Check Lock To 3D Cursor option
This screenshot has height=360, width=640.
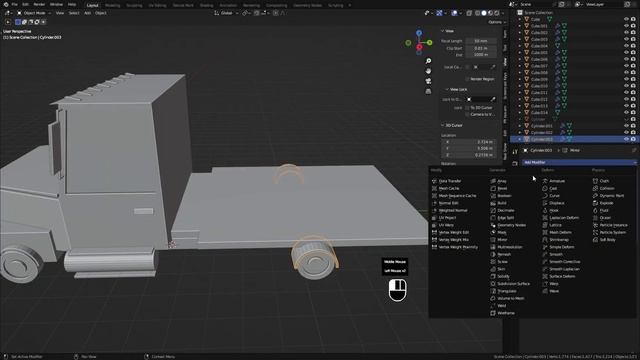pos(467,108)
